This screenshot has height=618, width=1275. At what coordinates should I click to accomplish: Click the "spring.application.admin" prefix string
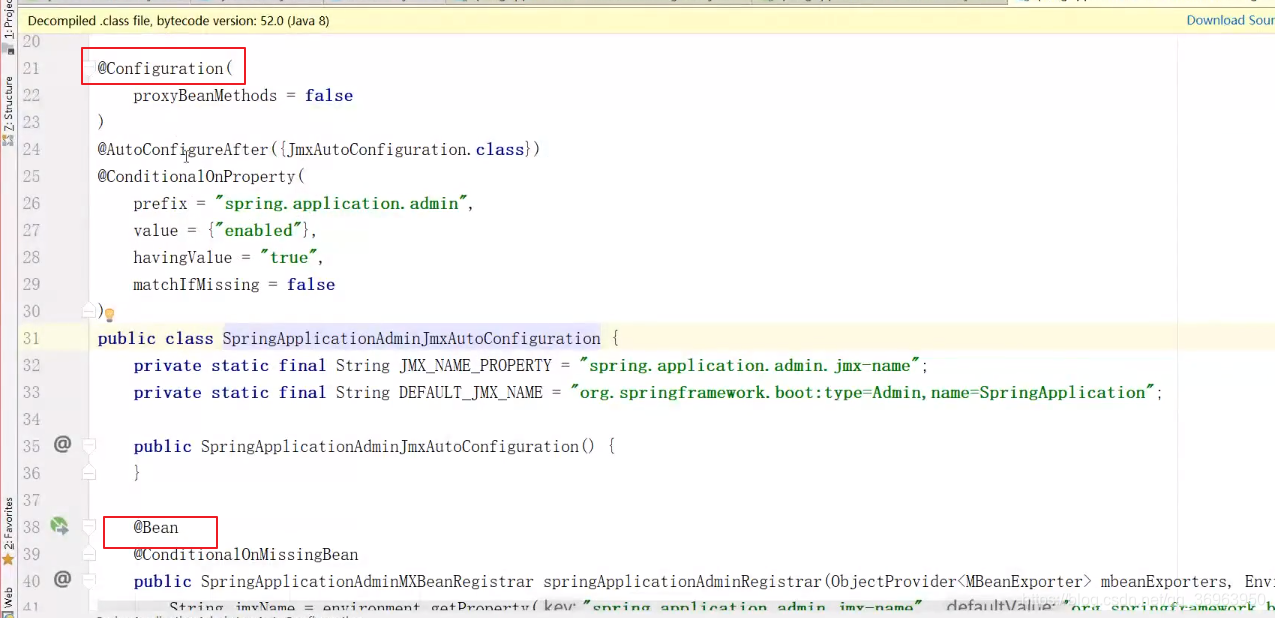(341, 203)
